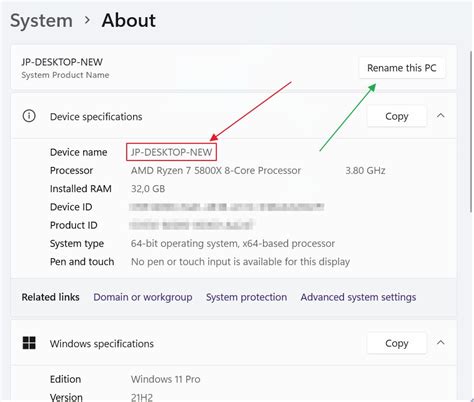Go back to System in the breadcrumb
The image size is (474, 402).
click(x=41, y=21)
